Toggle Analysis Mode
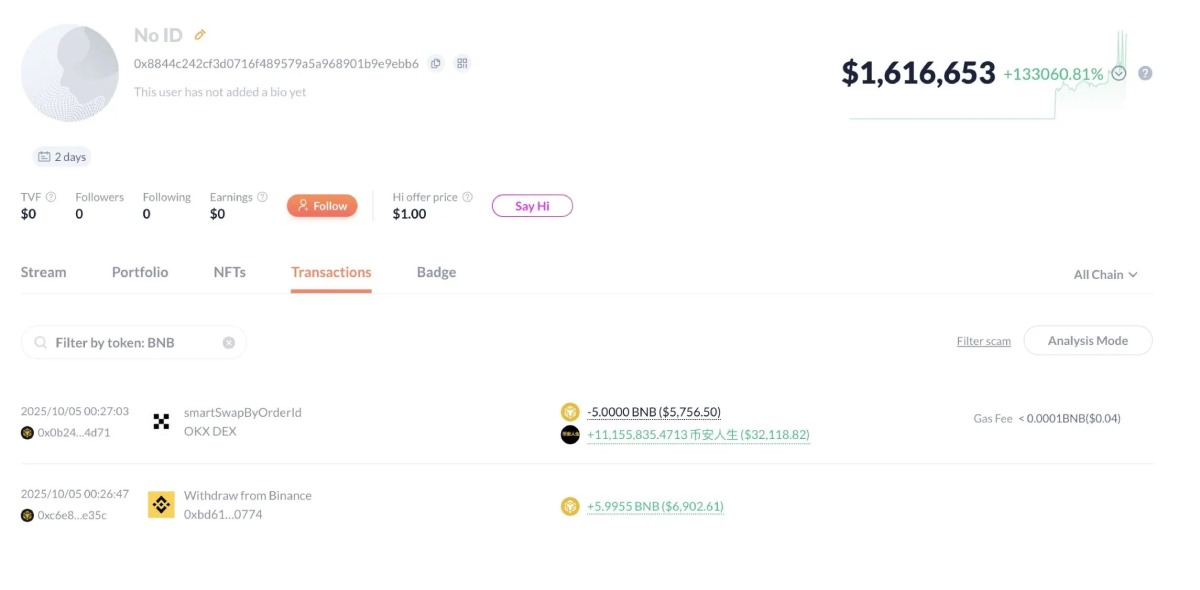Screen dimensions: 1200x590 coord(1087,340)
